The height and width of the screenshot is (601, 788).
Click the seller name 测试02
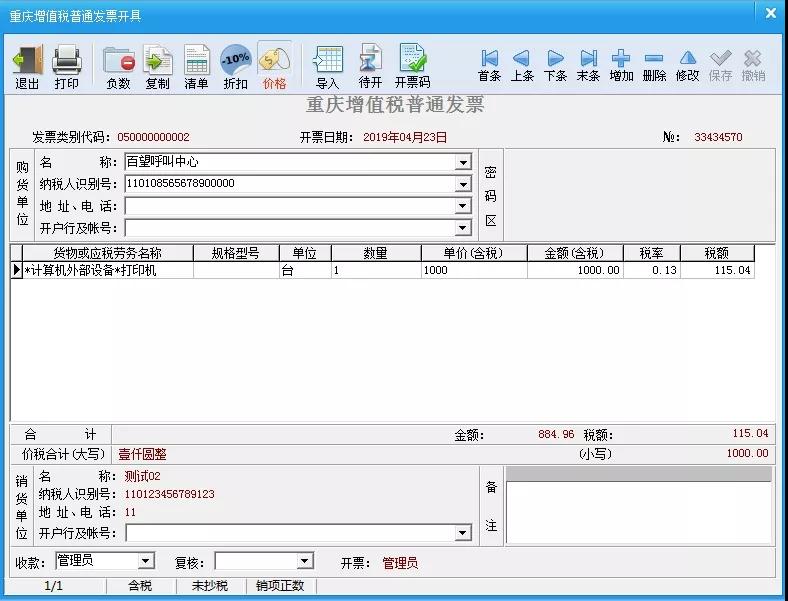pos(143,476)
